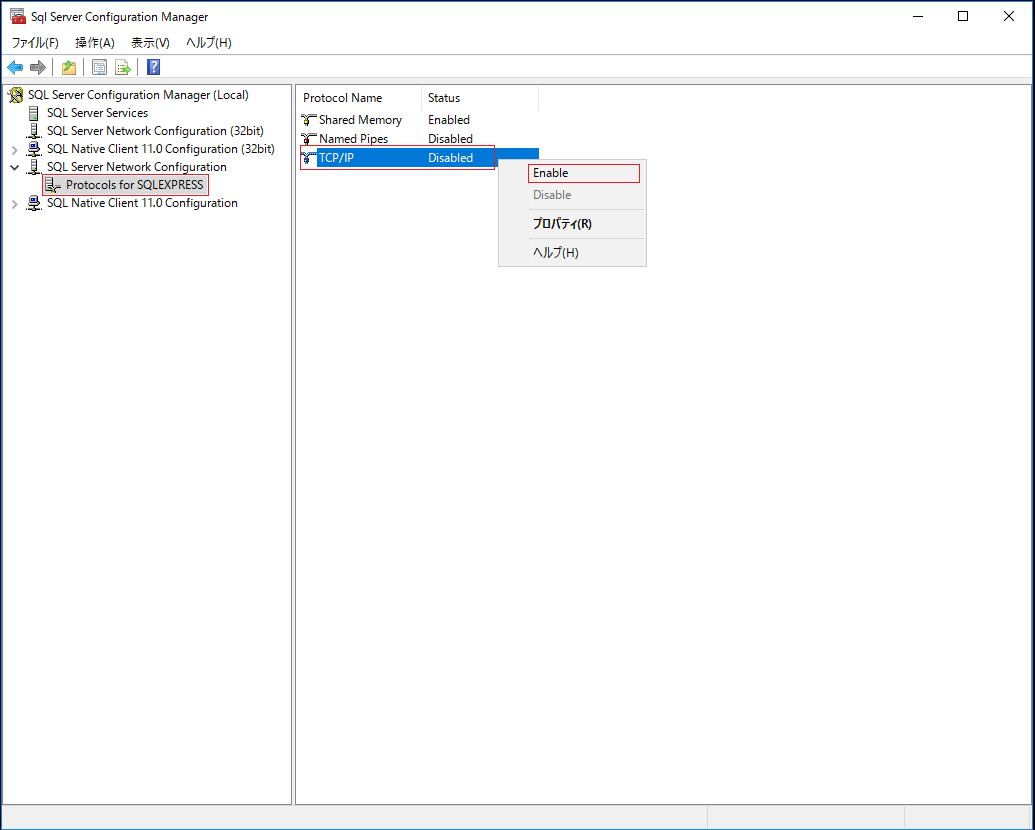Click the Protocols for SQLEXPRESS icon
Image resolution: width=1035 pixels, height=830 pixels.
(53, 185)
